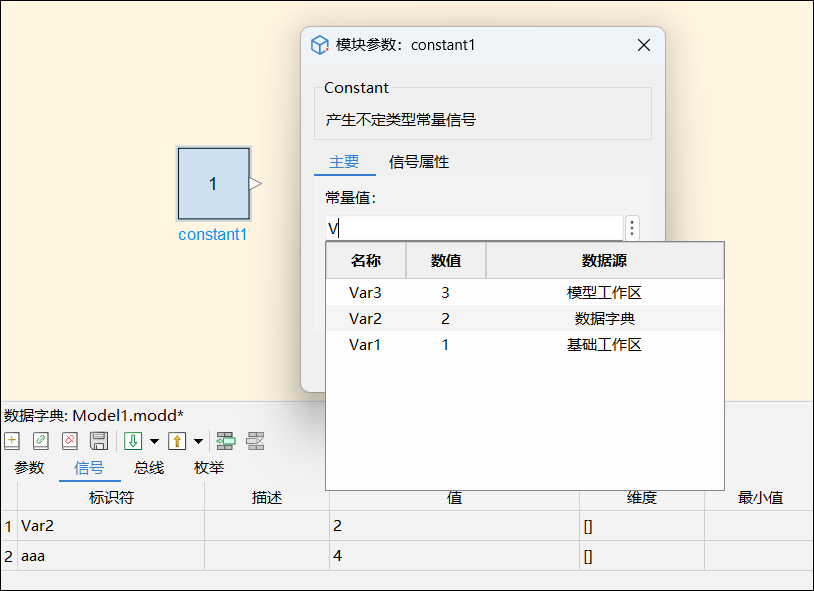Select the constant1 block on canvas

coord(213,184)
